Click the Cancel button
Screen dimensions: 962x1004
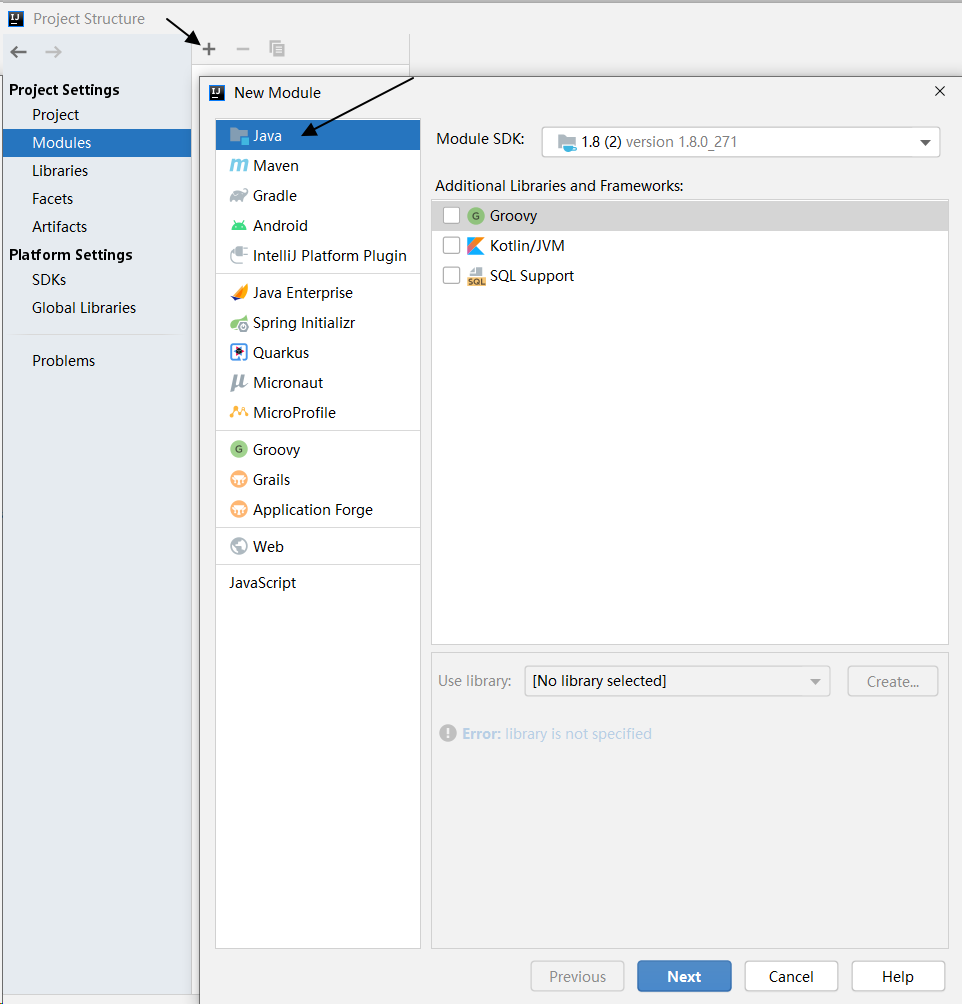(791, 976)
